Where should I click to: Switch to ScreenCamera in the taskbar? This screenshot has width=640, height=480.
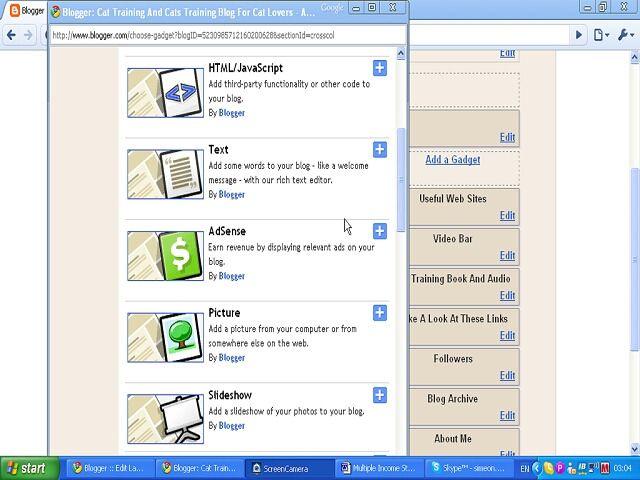click(x=290, y=468)
